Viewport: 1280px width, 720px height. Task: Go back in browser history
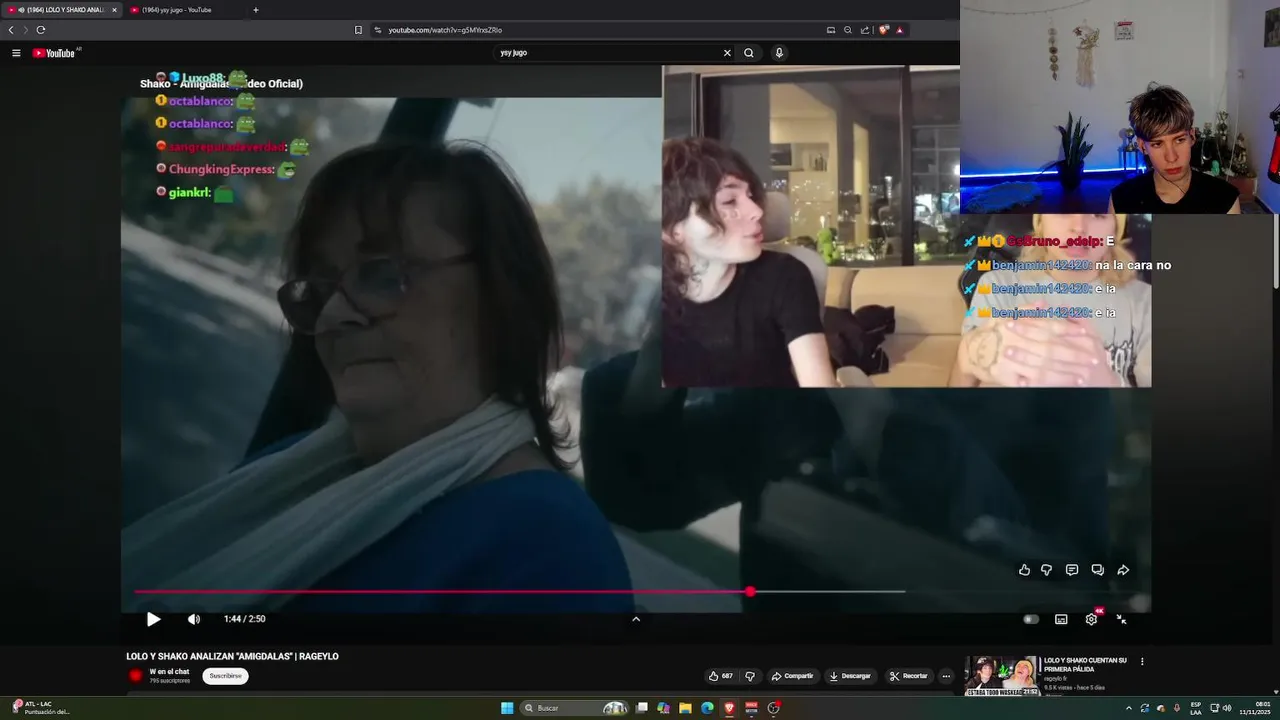pyautogui.click(x=11, y=30)
